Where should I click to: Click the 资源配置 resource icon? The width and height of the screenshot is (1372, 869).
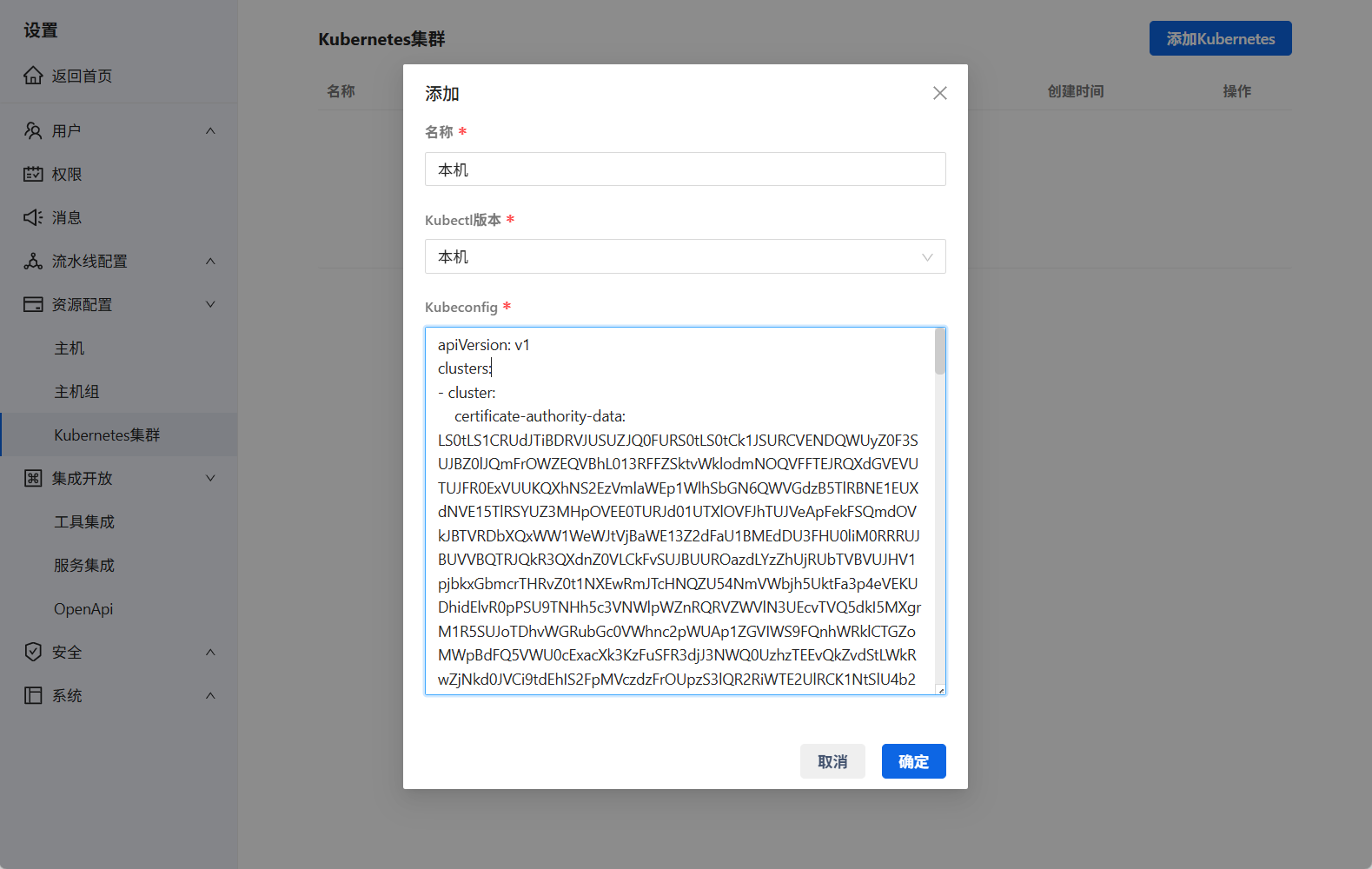(x=33, y=304)
